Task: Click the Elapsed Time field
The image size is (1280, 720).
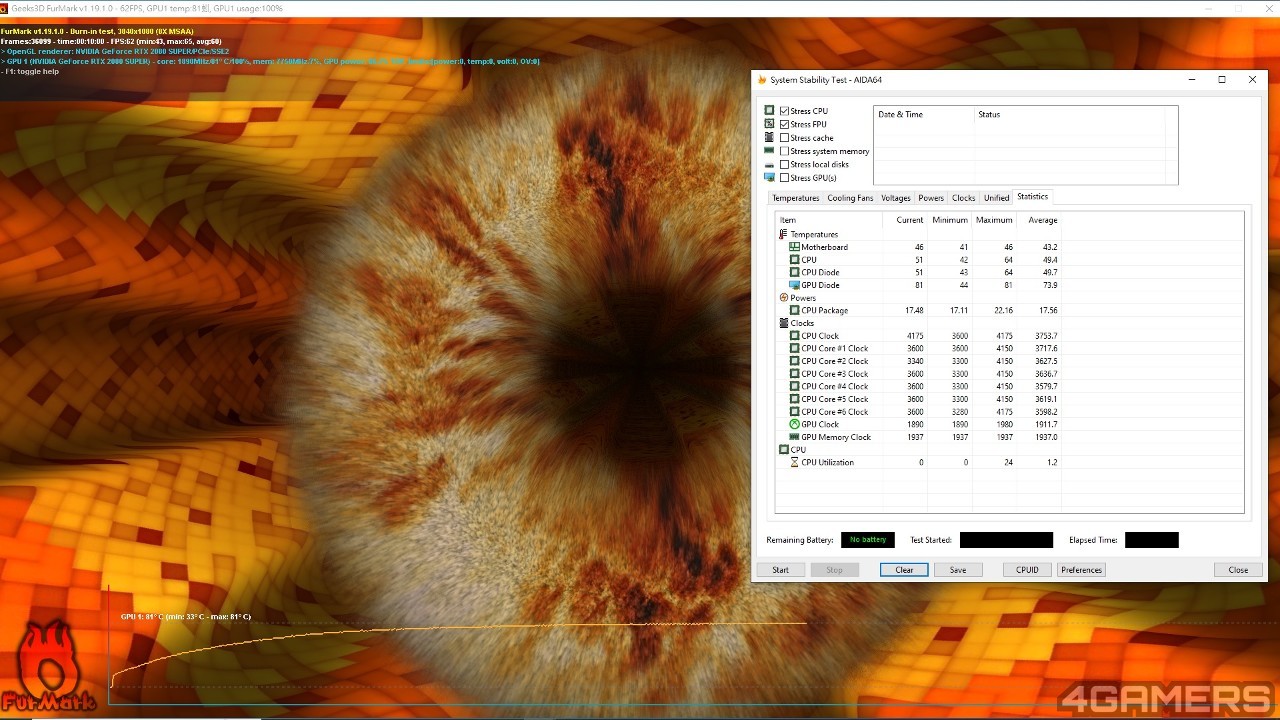Action: point(1152,540)
